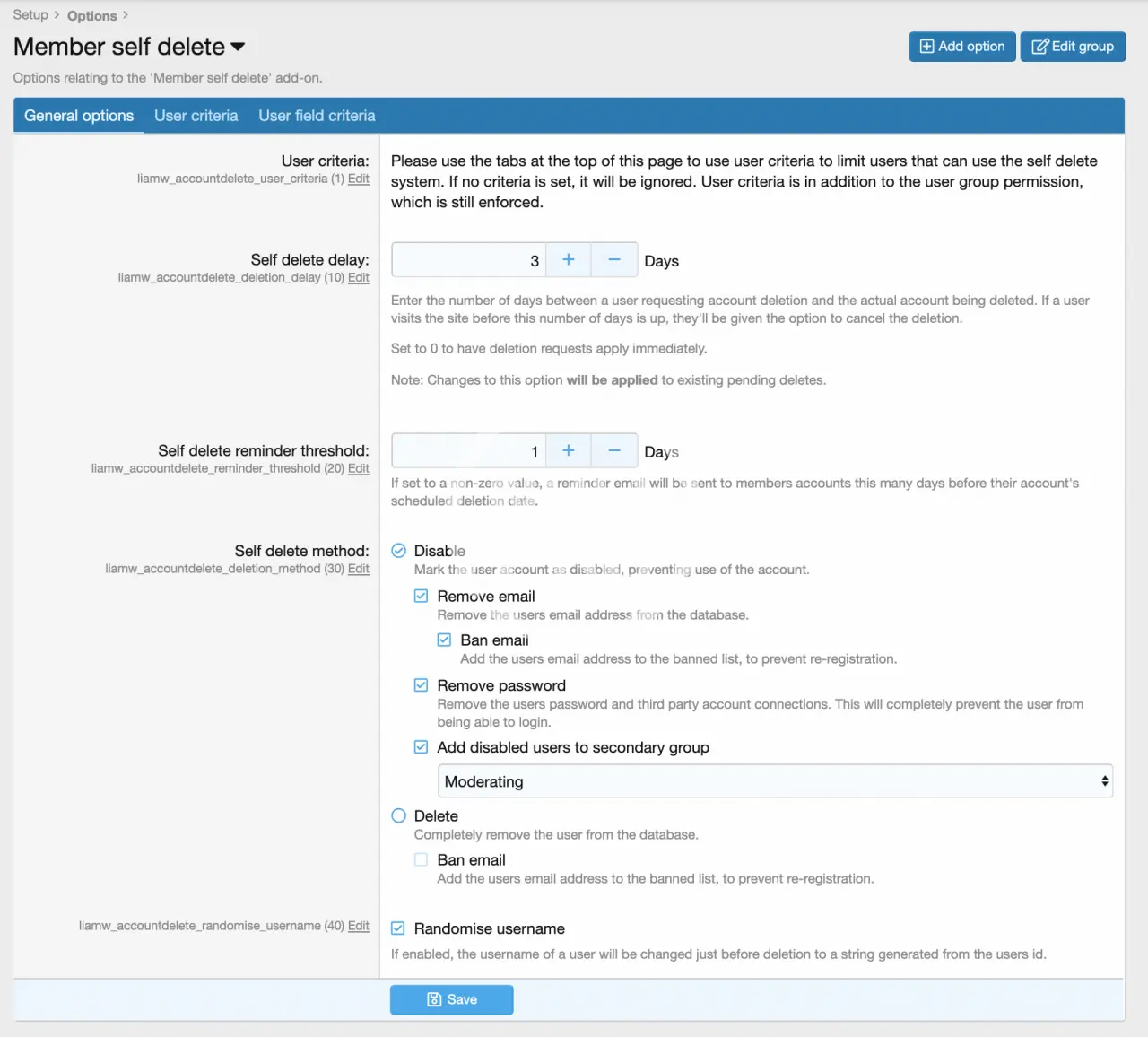Switch to the User criteria tab
Image resolution: width=1148 pixels, height=1037 pixels.
click(x=196, y=116)
